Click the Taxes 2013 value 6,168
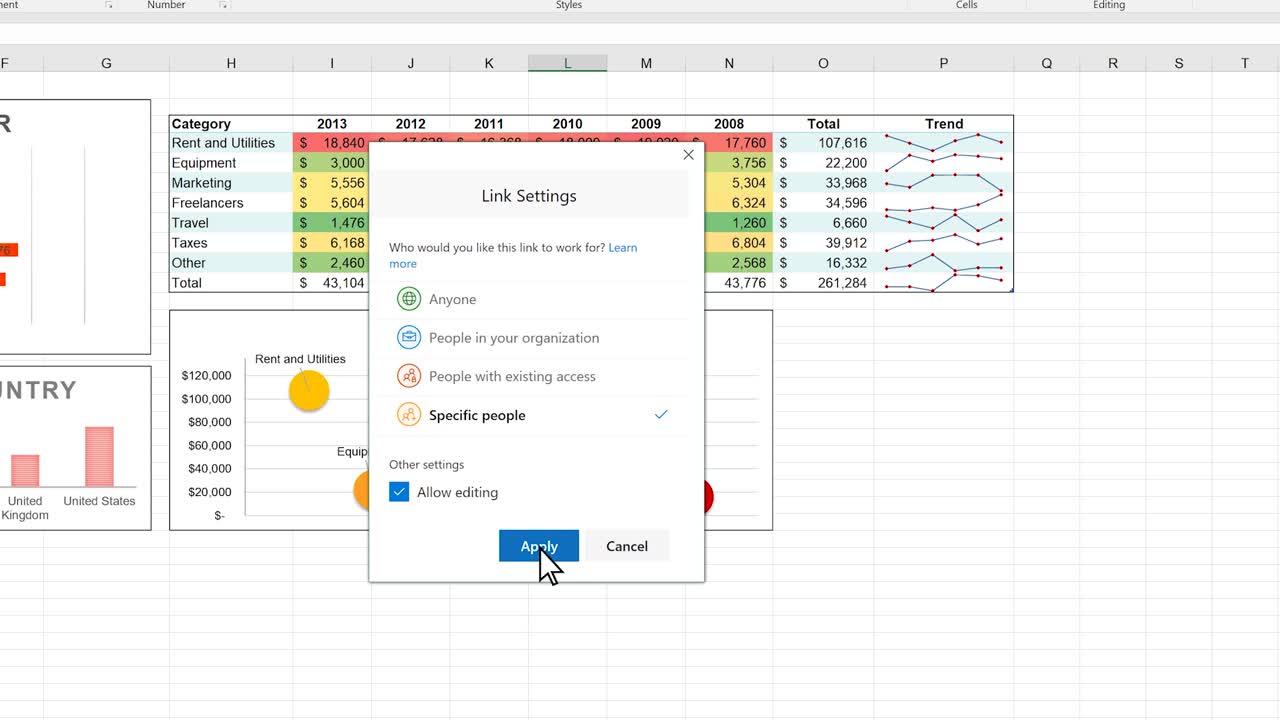This screenshot has width=1280, height=720. [x=332, y=243]
